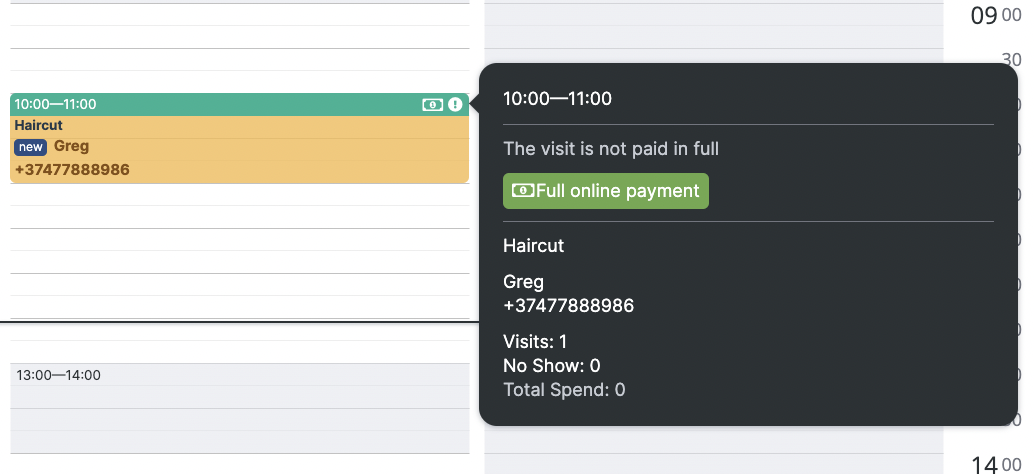Click the 09:00 time label on right axis
Viewport: 1034px width, 474px height.
tap(996, 15)
